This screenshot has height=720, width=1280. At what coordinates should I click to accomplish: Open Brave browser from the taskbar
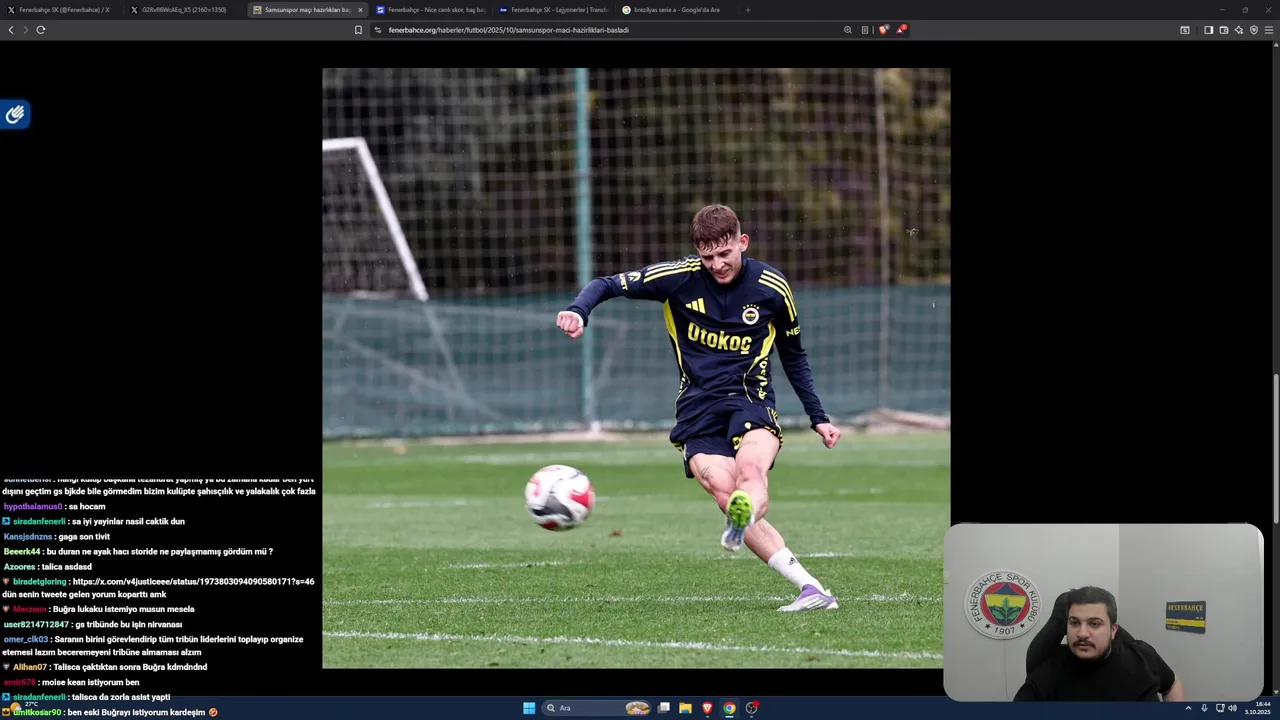pos(707,708)
